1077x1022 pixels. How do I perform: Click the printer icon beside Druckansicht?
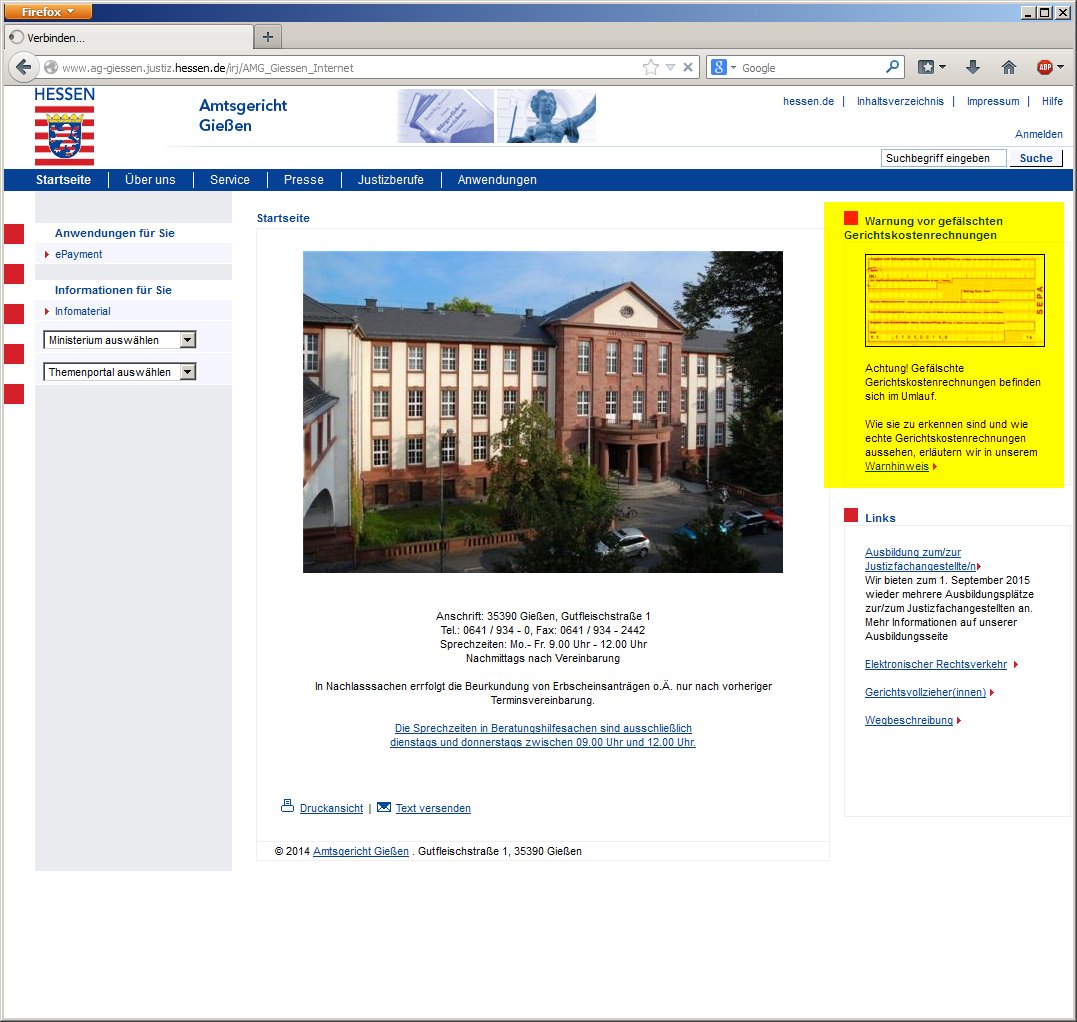point(287,806)
